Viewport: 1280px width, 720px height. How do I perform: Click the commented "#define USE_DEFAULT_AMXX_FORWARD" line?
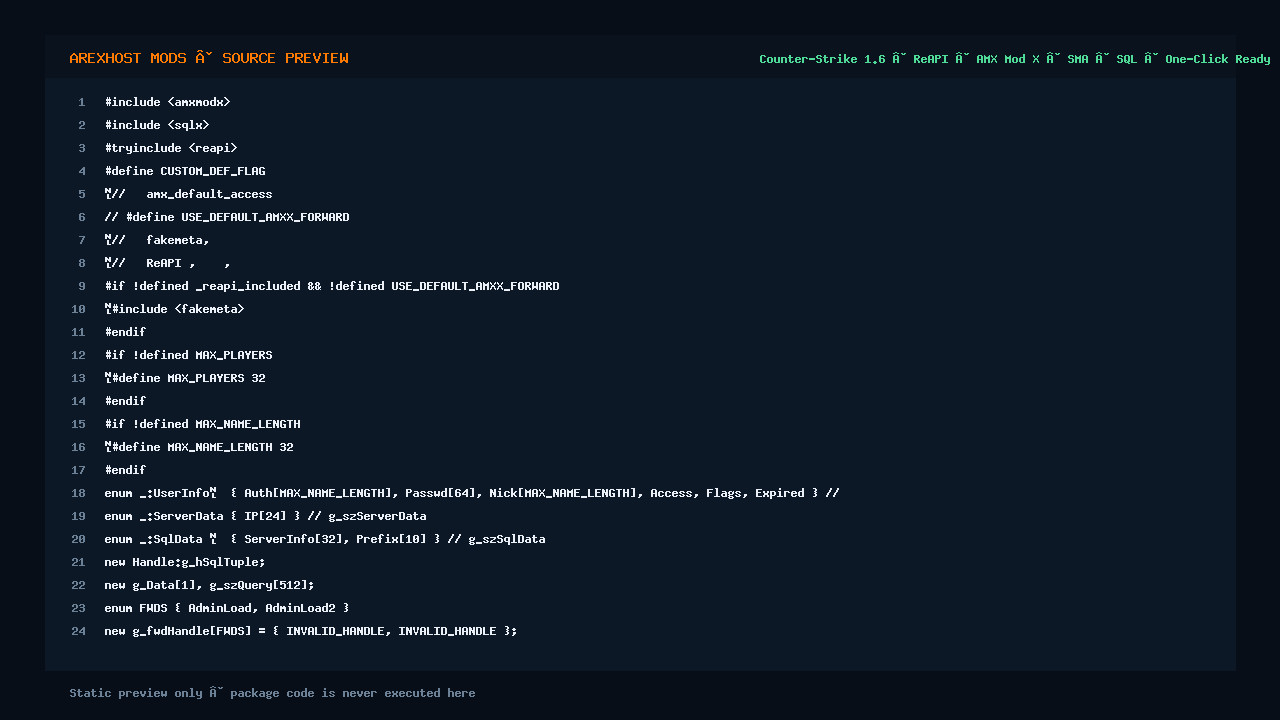pyautogui.click(x=227, y=217)
